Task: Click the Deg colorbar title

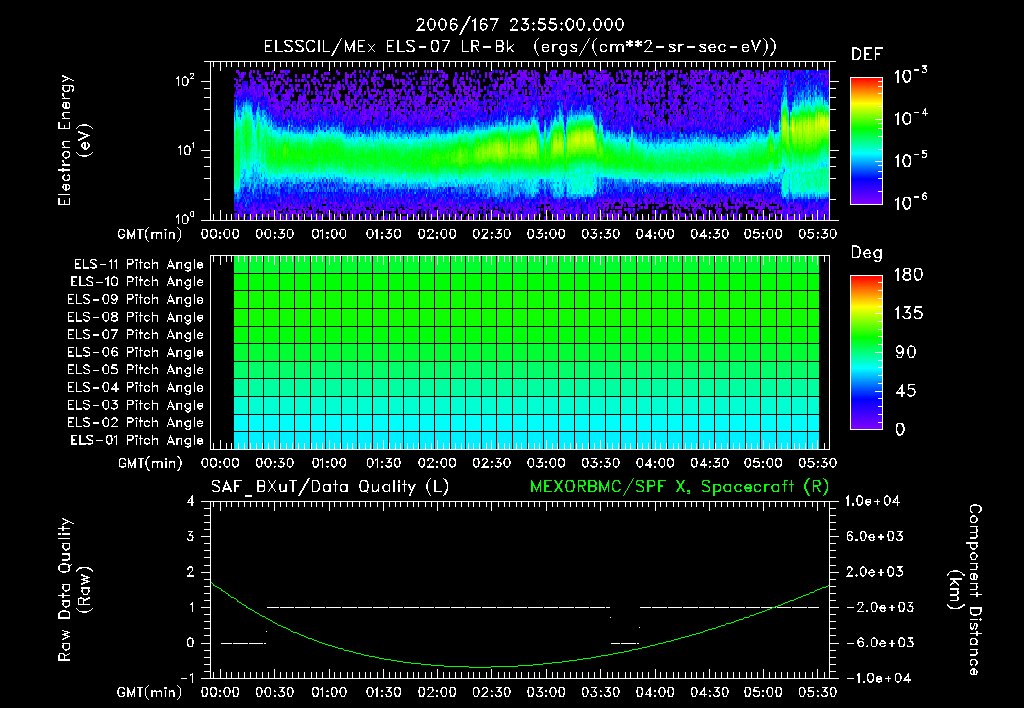Action: 866,253
